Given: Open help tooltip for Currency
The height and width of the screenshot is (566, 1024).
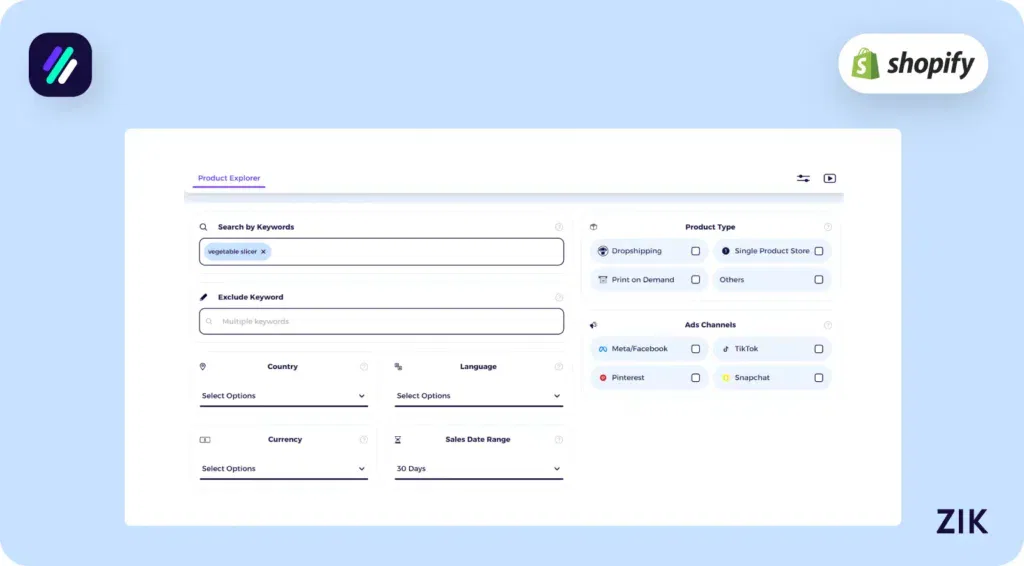Looking at the screenshot, I should tap(364, 440).
